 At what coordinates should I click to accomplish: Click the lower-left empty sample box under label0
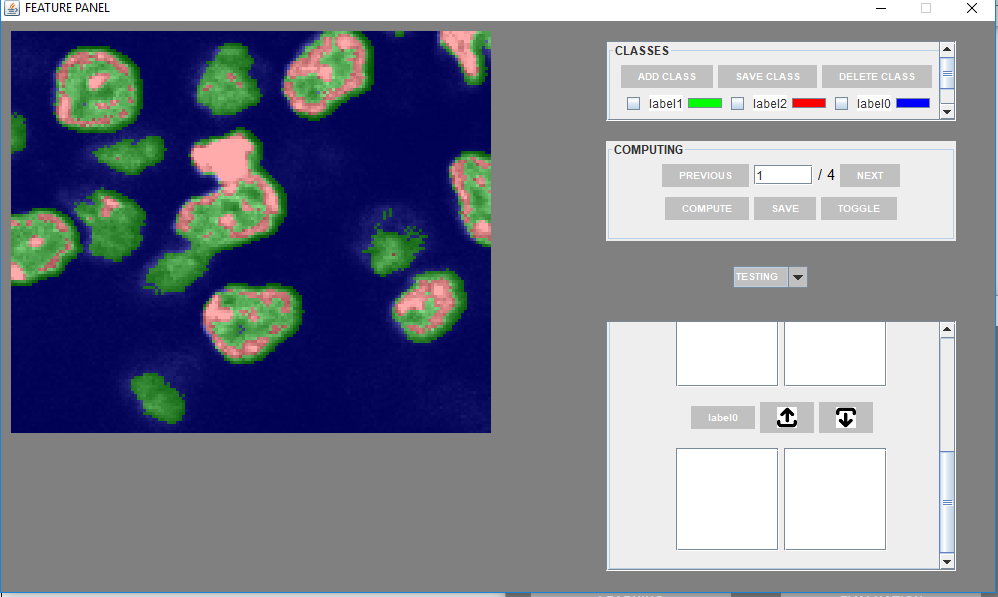pyautogui.click(x=727, y=499)
